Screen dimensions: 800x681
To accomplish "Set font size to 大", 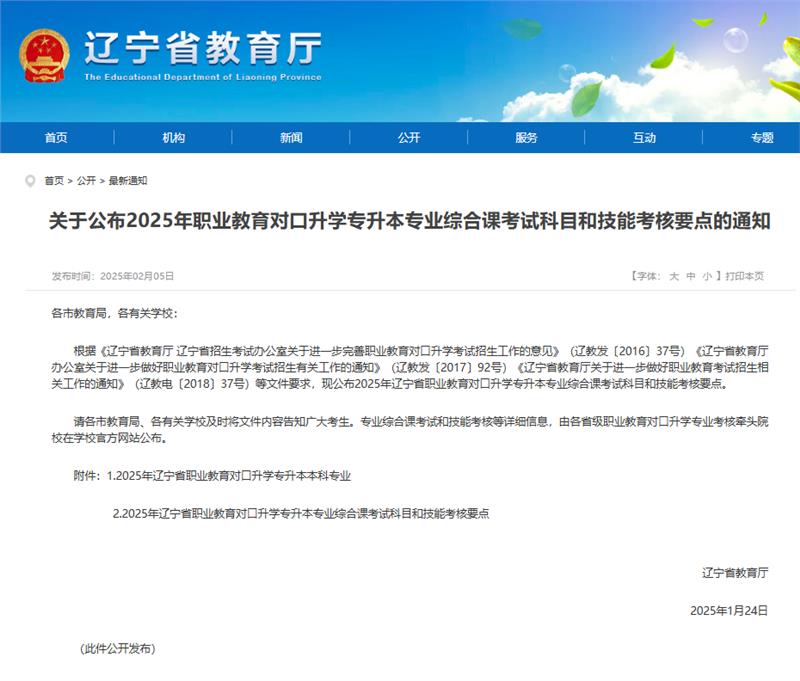I will click(x=674, y=276).
